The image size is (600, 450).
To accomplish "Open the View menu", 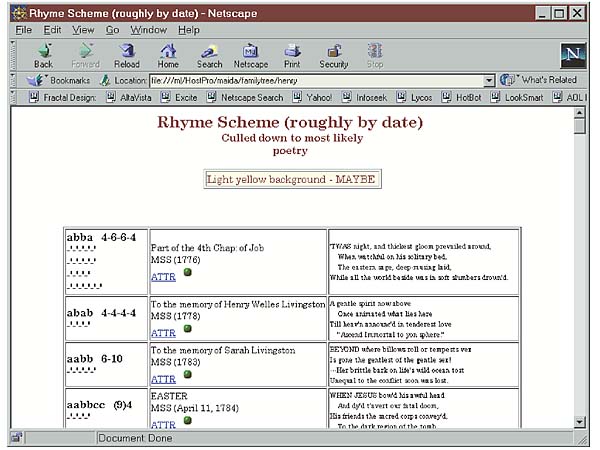I will pyautogui.click(x=83, y=30).
